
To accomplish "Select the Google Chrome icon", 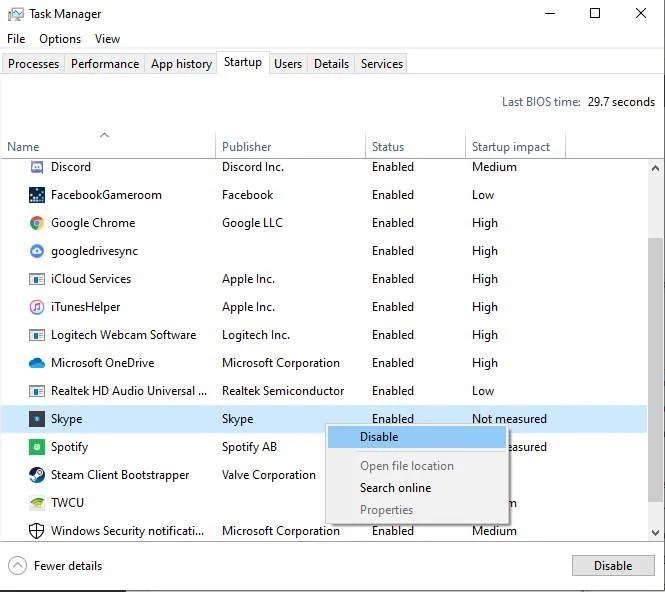I will [x=37, y=223].
